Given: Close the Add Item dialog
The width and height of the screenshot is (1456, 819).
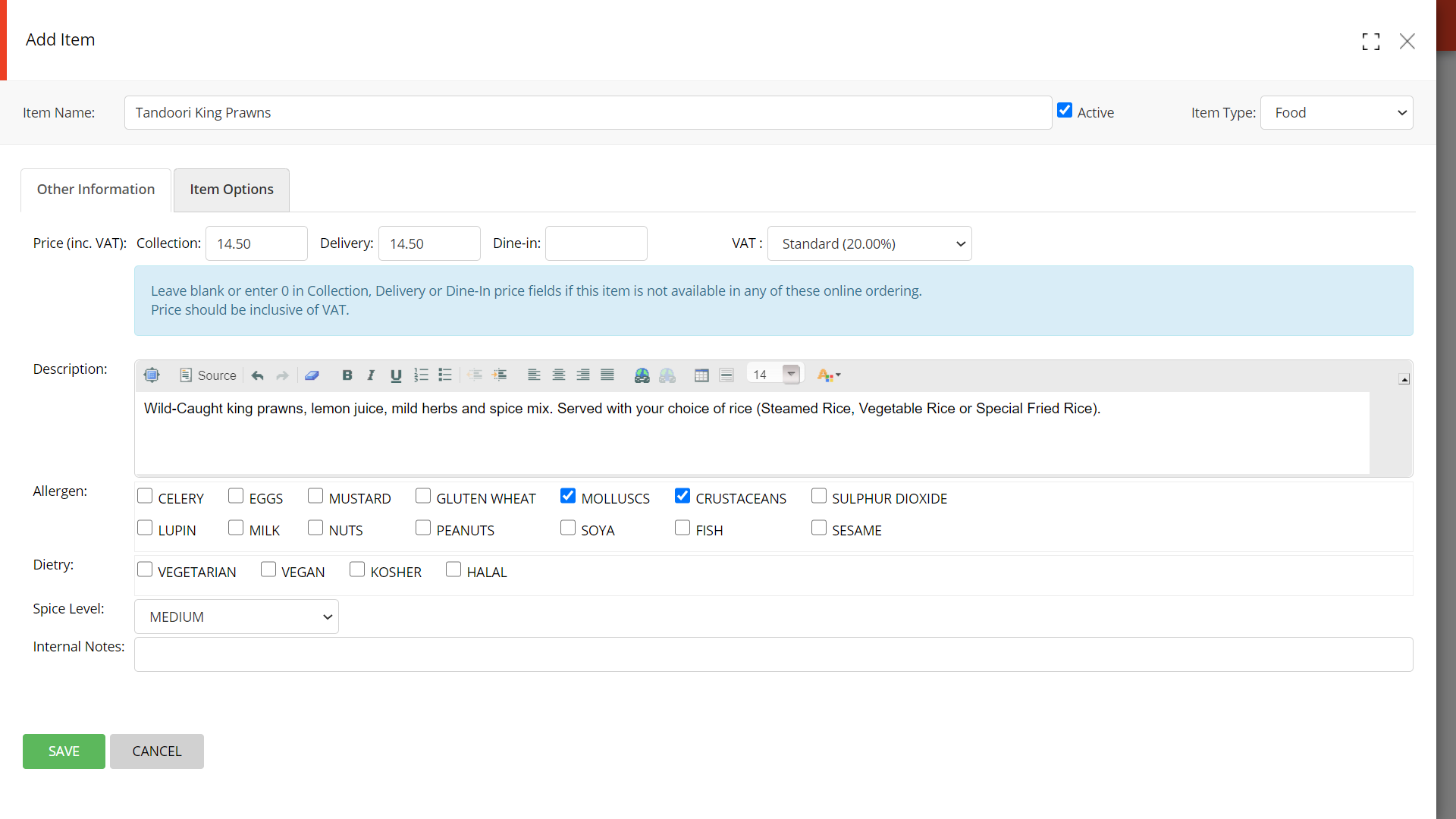Looking at the screenshot, I should point(1407,42).
